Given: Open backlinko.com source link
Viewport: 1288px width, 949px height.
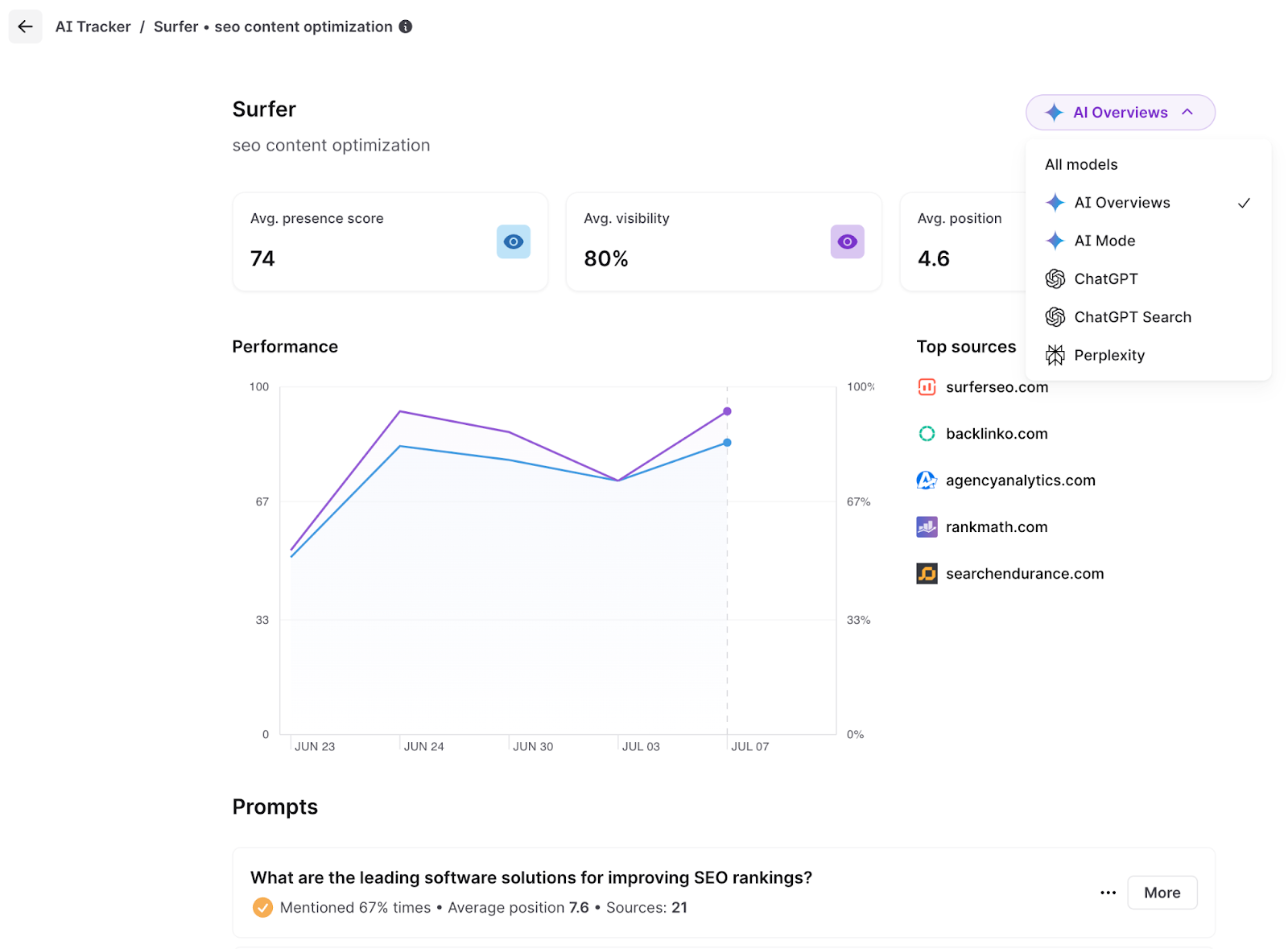Looking at the screenshot, I should [x=997, y=434].
